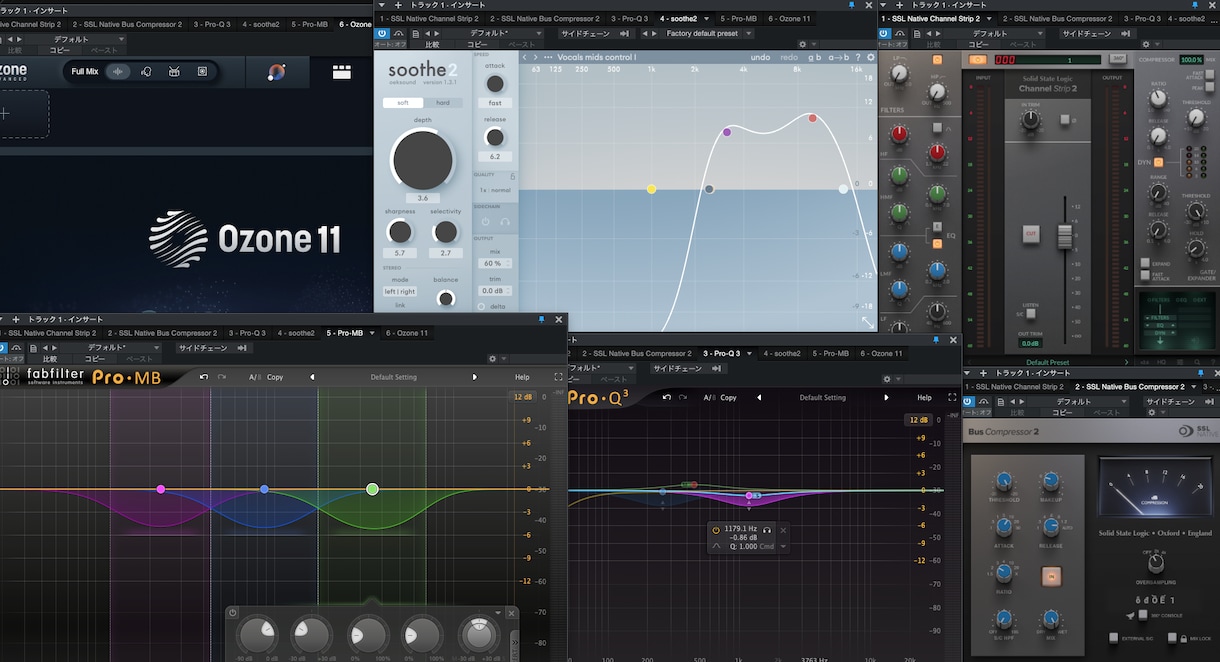Viewport: 1220px width, 662px height.
Task: Select the vocal assistant icon in Ozone
Action: coord(146,71)
